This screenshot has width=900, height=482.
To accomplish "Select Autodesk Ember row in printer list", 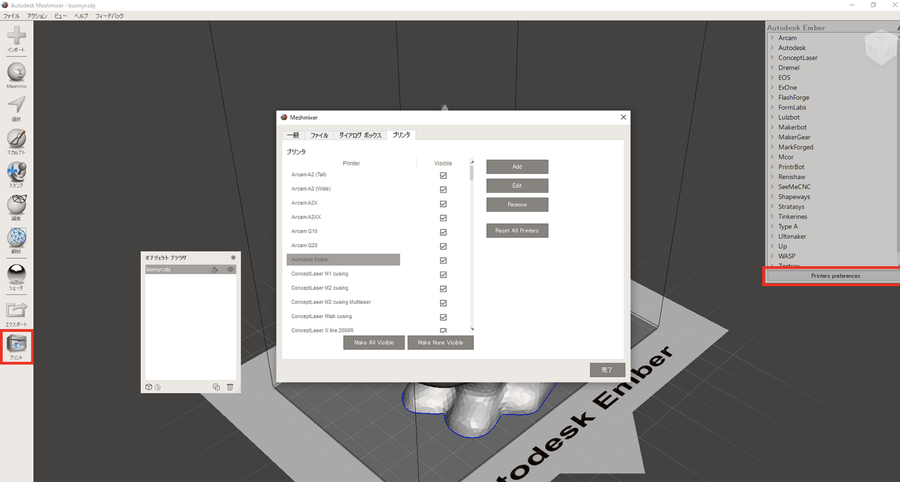I will point(343,259).
